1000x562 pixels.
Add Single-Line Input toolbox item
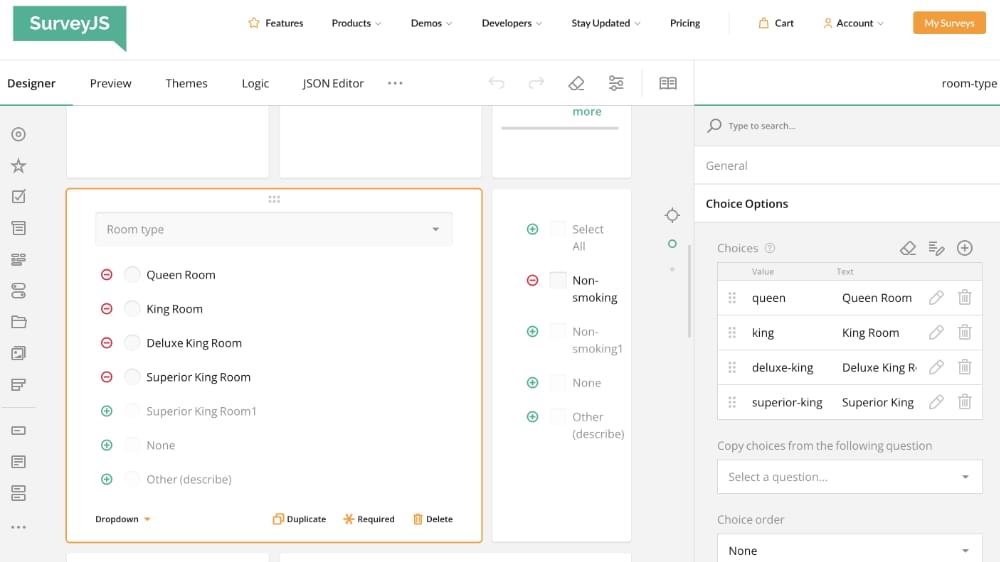(18, 431)
